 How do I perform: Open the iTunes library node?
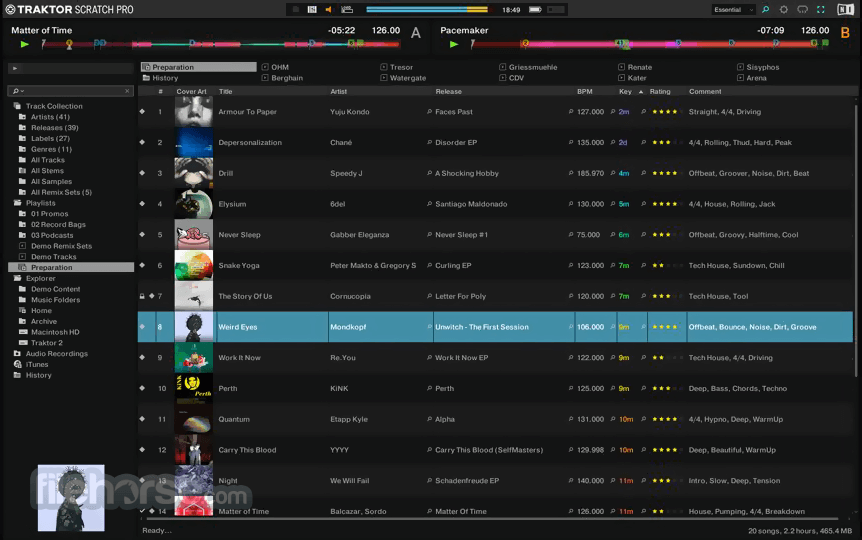[x=31, y=364]
